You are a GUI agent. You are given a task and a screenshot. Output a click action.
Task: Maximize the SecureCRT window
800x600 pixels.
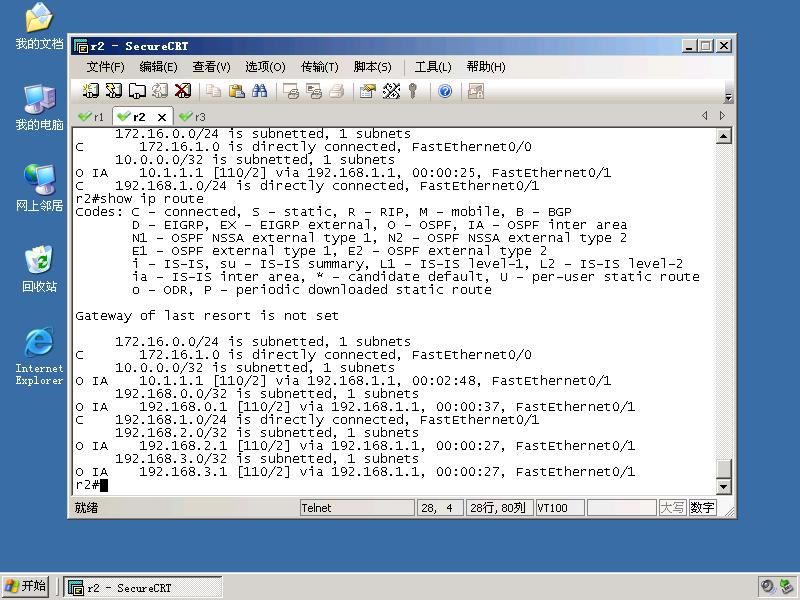(706, 46)
